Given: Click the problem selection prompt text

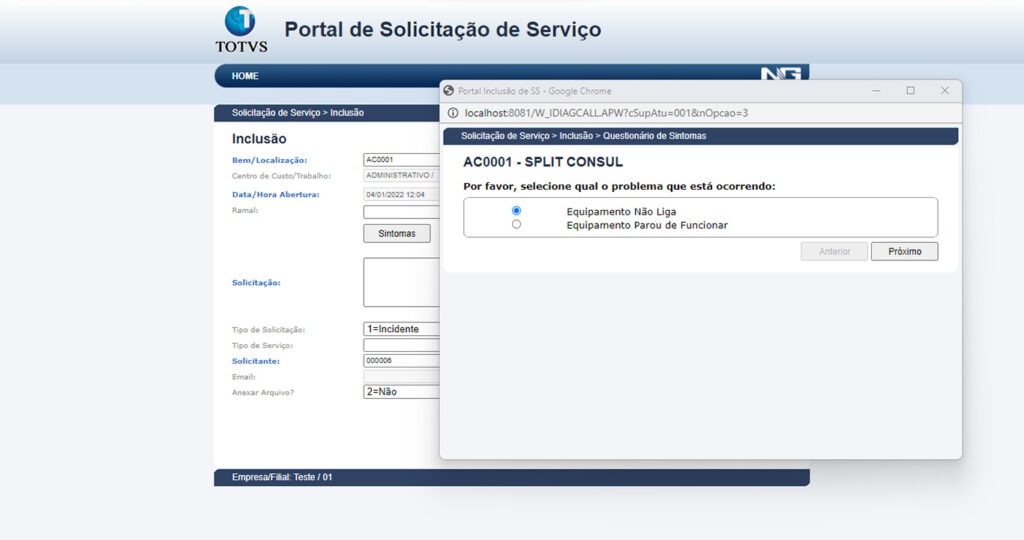Looking at the screenshot, I should (x=619, y=187).
